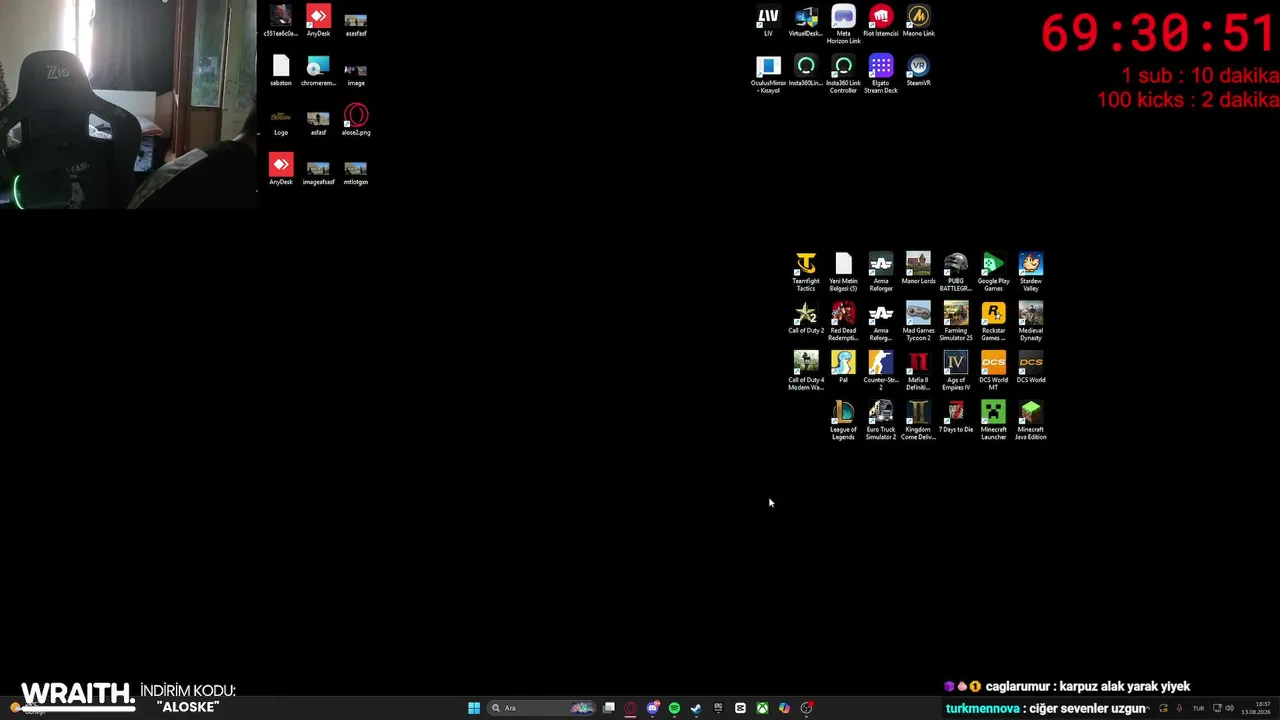
Task: Open Steam from the taskbar
Action: click(696, 708)
